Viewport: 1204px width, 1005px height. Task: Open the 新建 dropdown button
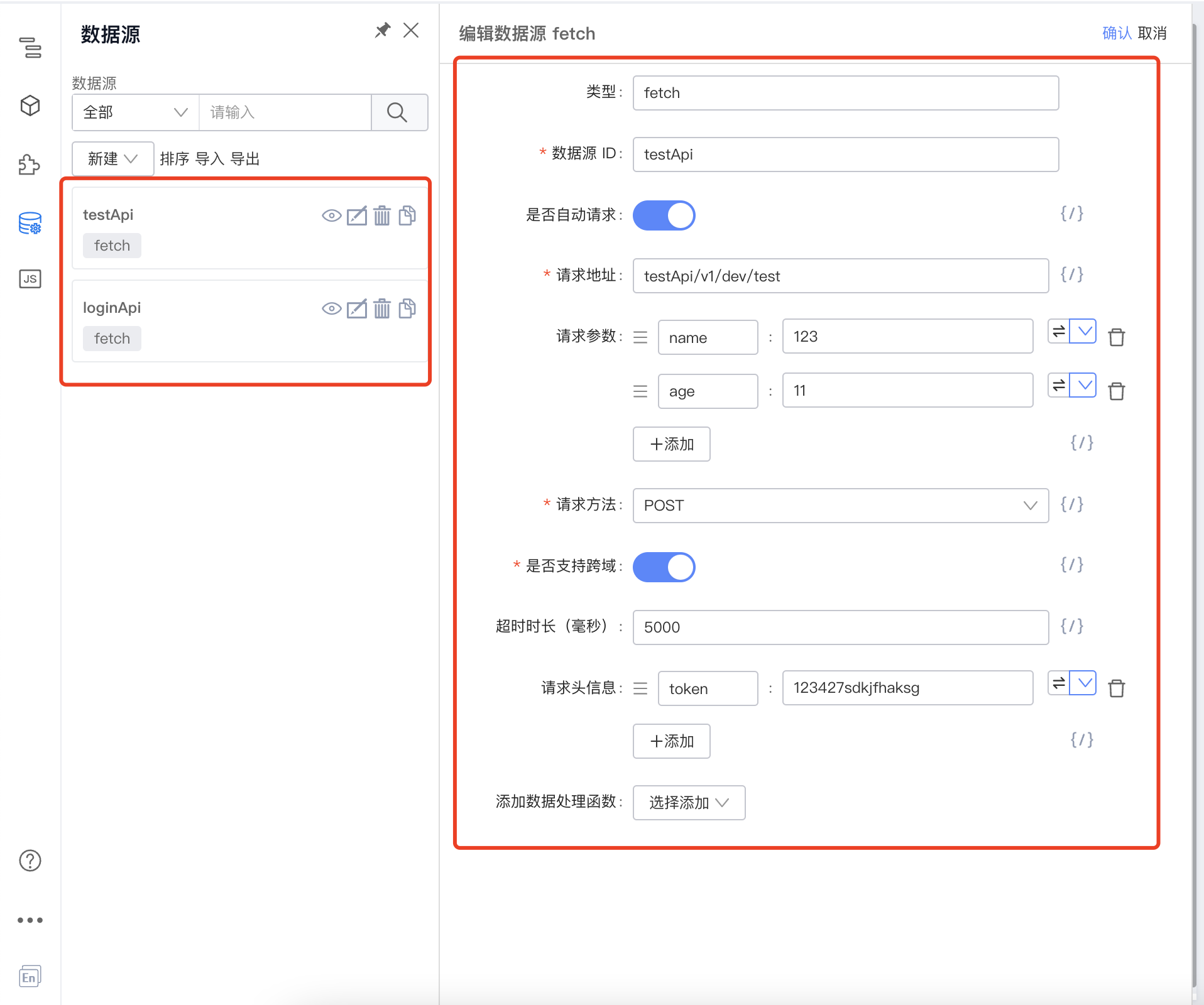click(113, 159)
